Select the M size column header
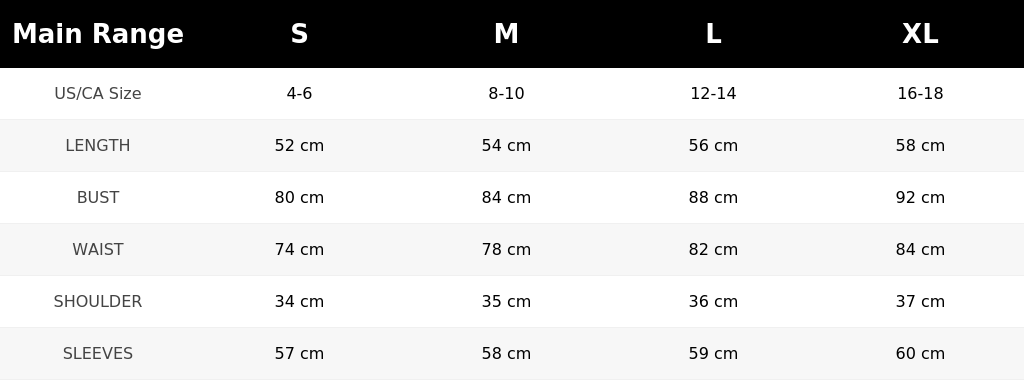 pyautogui.click(x=506, y=34)
